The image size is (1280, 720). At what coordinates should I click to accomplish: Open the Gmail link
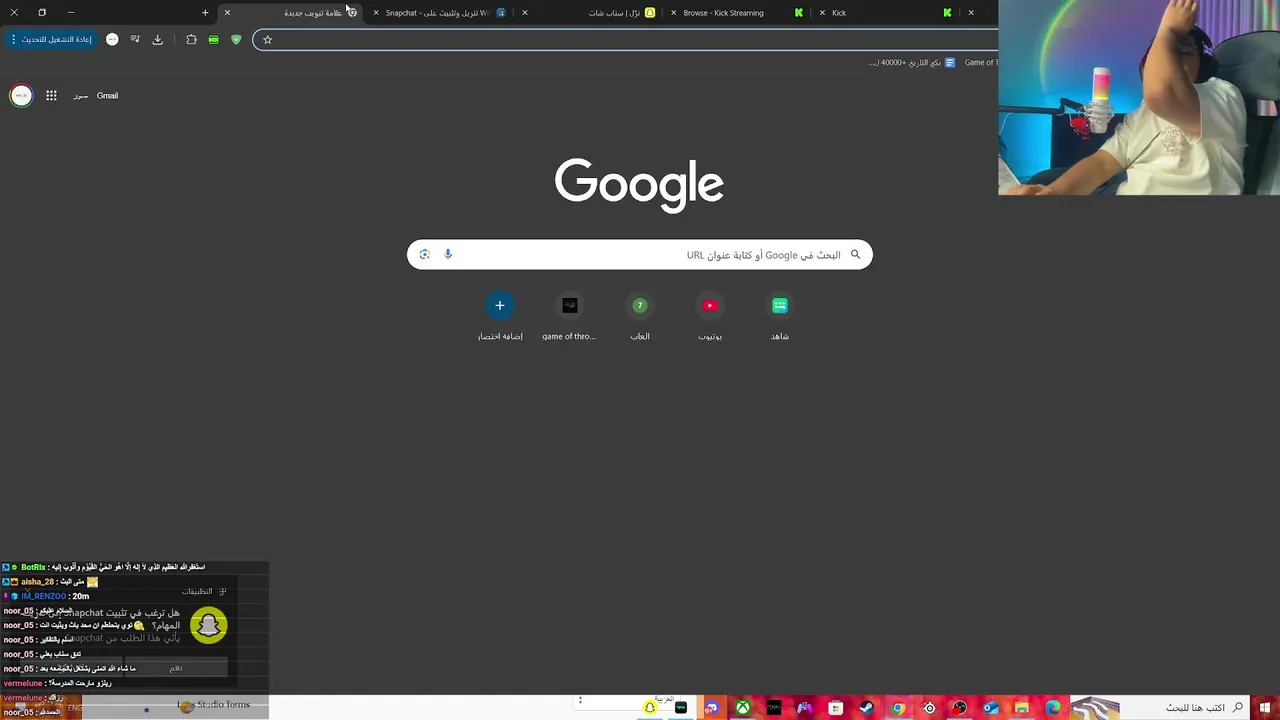pos(107,96)
